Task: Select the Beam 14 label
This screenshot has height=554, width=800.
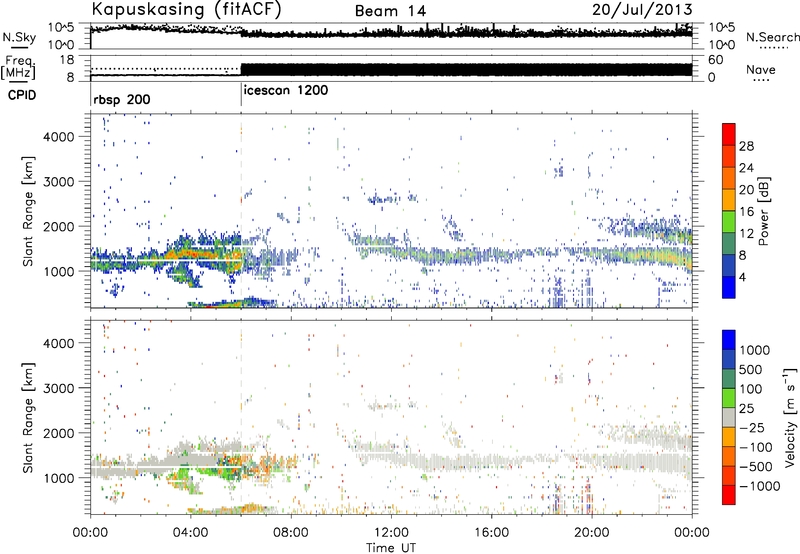Action: click(x=390, y=11)
